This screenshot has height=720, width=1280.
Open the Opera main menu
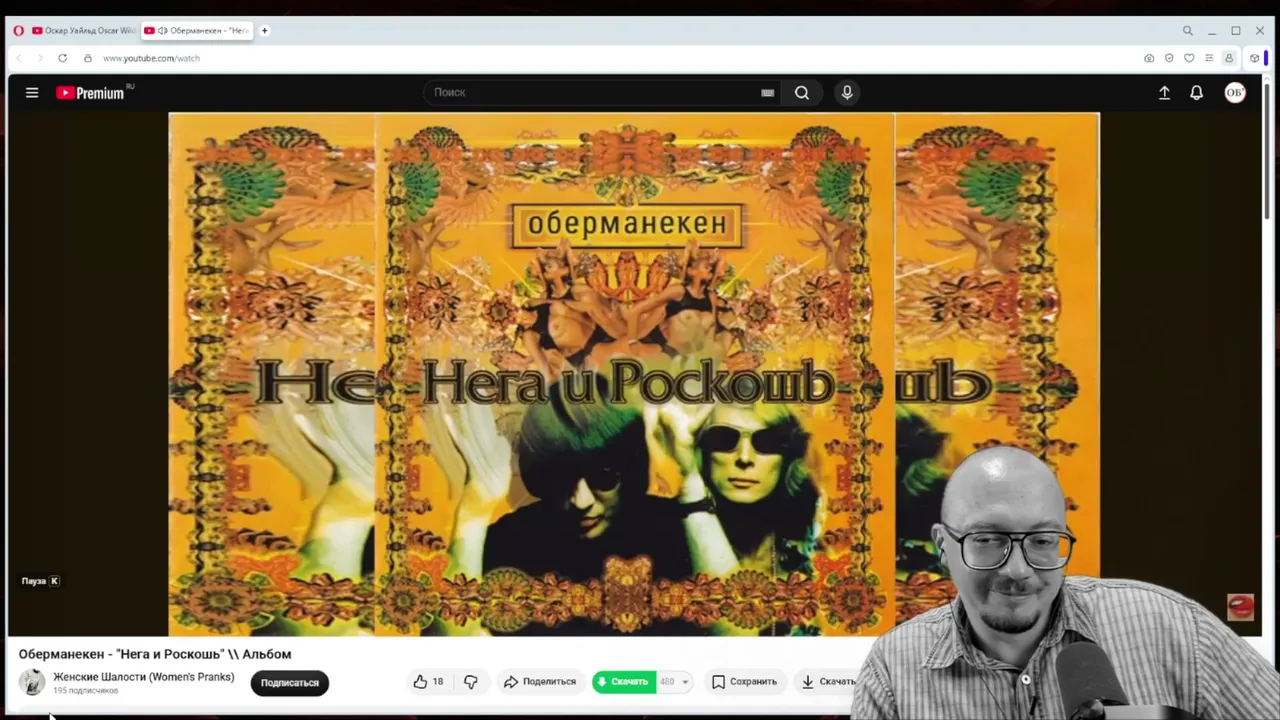click(x=18, y=31)
